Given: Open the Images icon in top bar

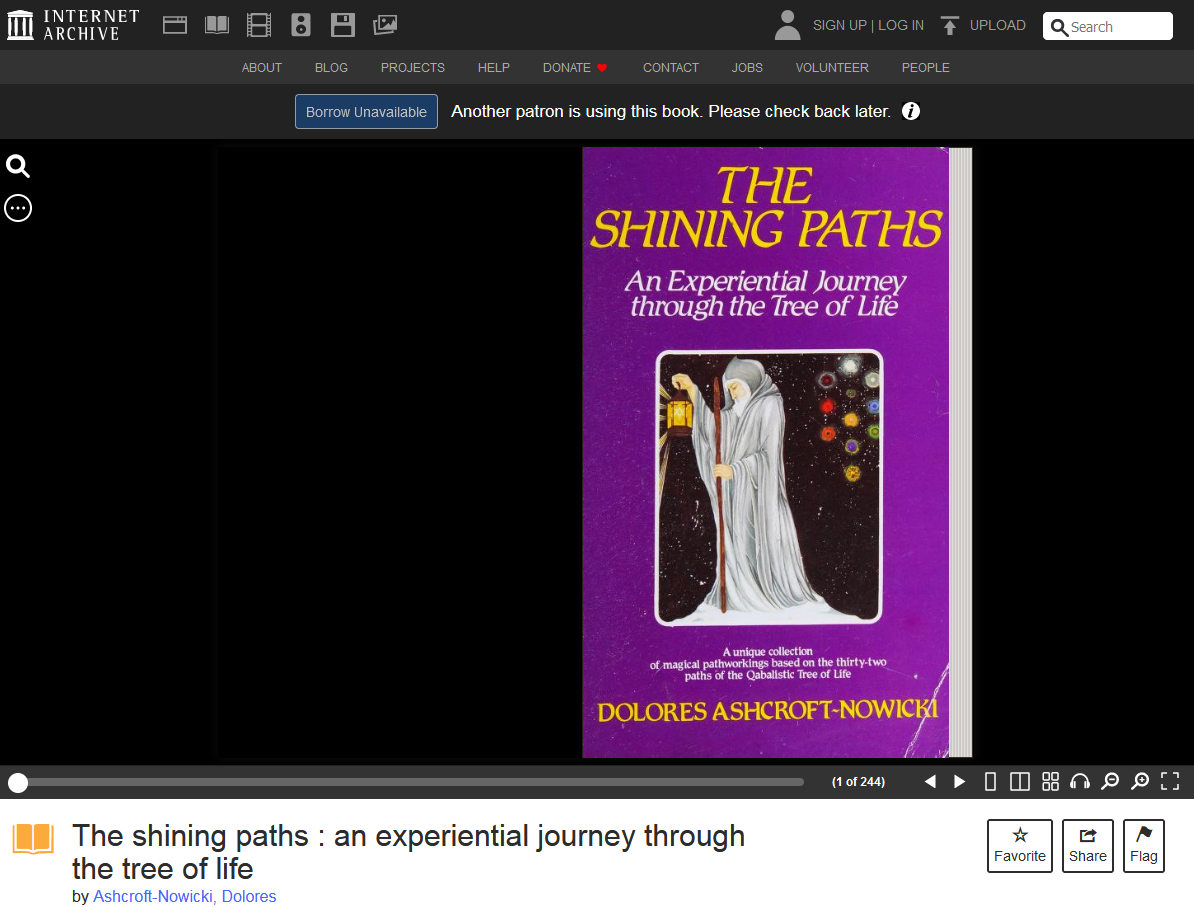Looking at the screenshot, I should (385, 25).
